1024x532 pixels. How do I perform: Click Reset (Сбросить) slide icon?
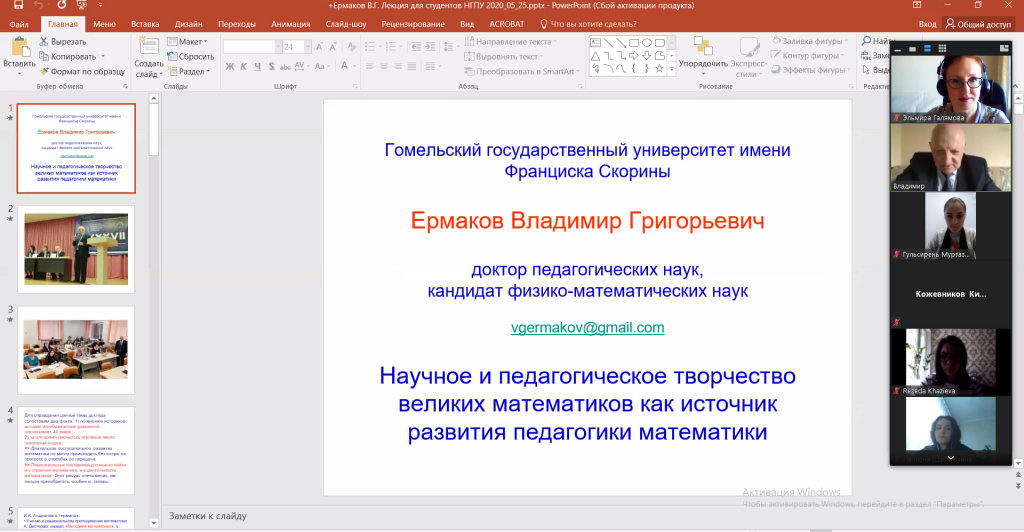point(171,57)
